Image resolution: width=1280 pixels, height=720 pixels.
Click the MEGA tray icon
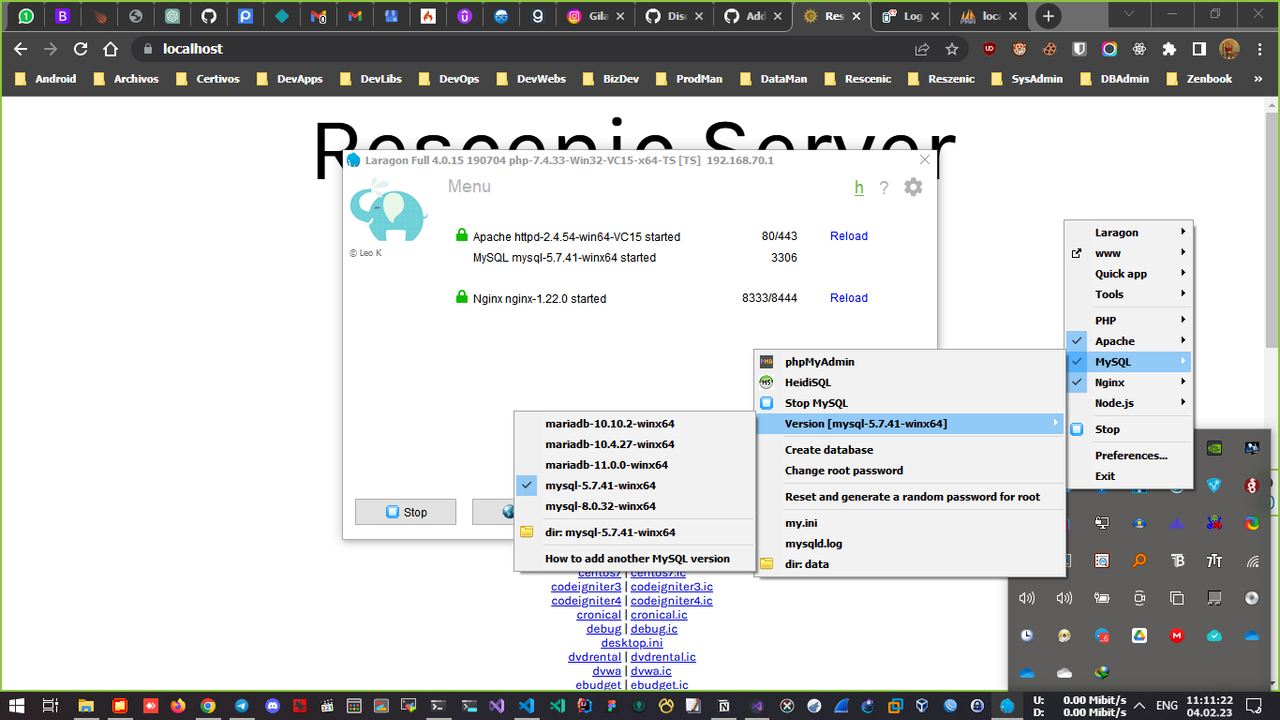[1177, 635]
